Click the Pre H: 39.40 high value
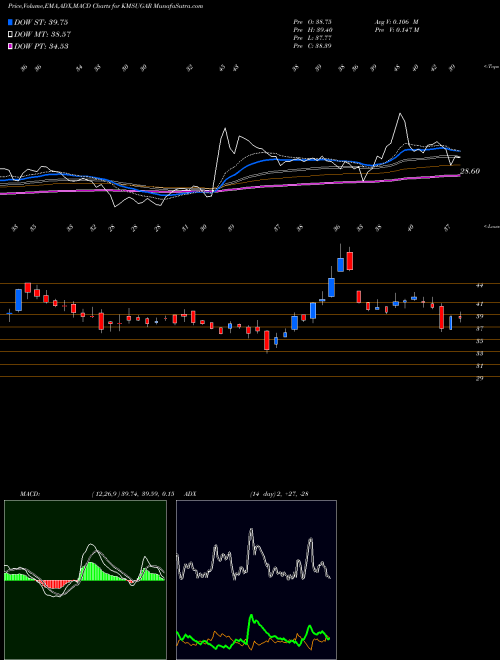 point(312,30)
